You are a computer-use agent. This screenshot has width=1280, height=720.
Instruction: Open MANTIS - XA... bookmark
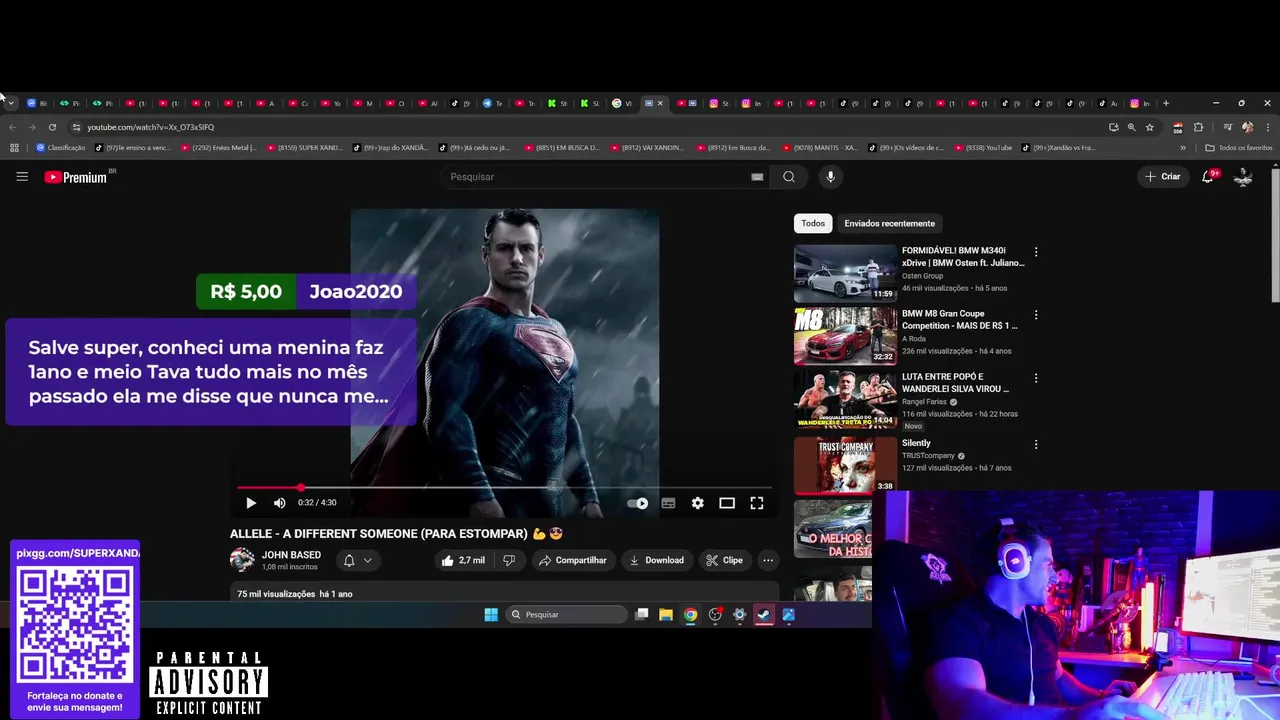coord(820,148)
